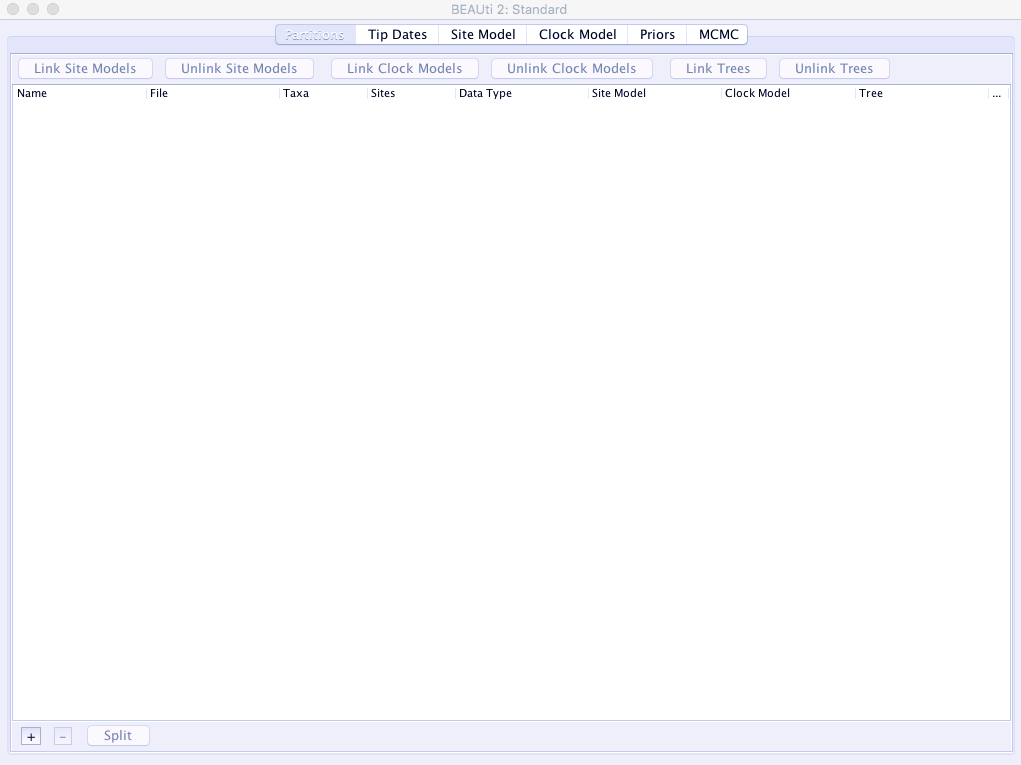Select the Clock Model column header
Screen dimensions: 1021x765
click(x=789, y=93)
